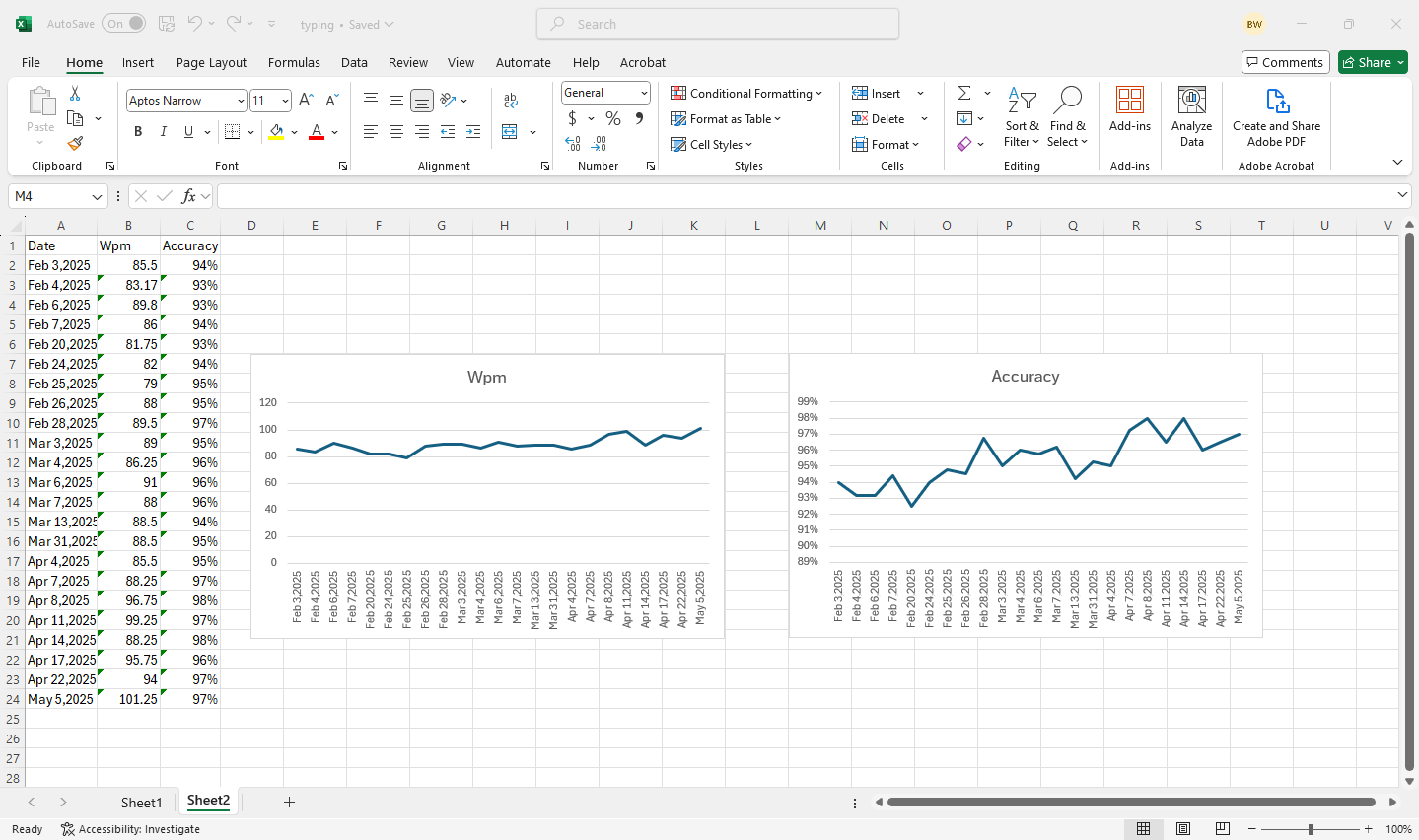Image resolution: width=1419 pixels, height=840 pixels.
Task: Click the red Font Color A
Action: (x=317, y=131)
